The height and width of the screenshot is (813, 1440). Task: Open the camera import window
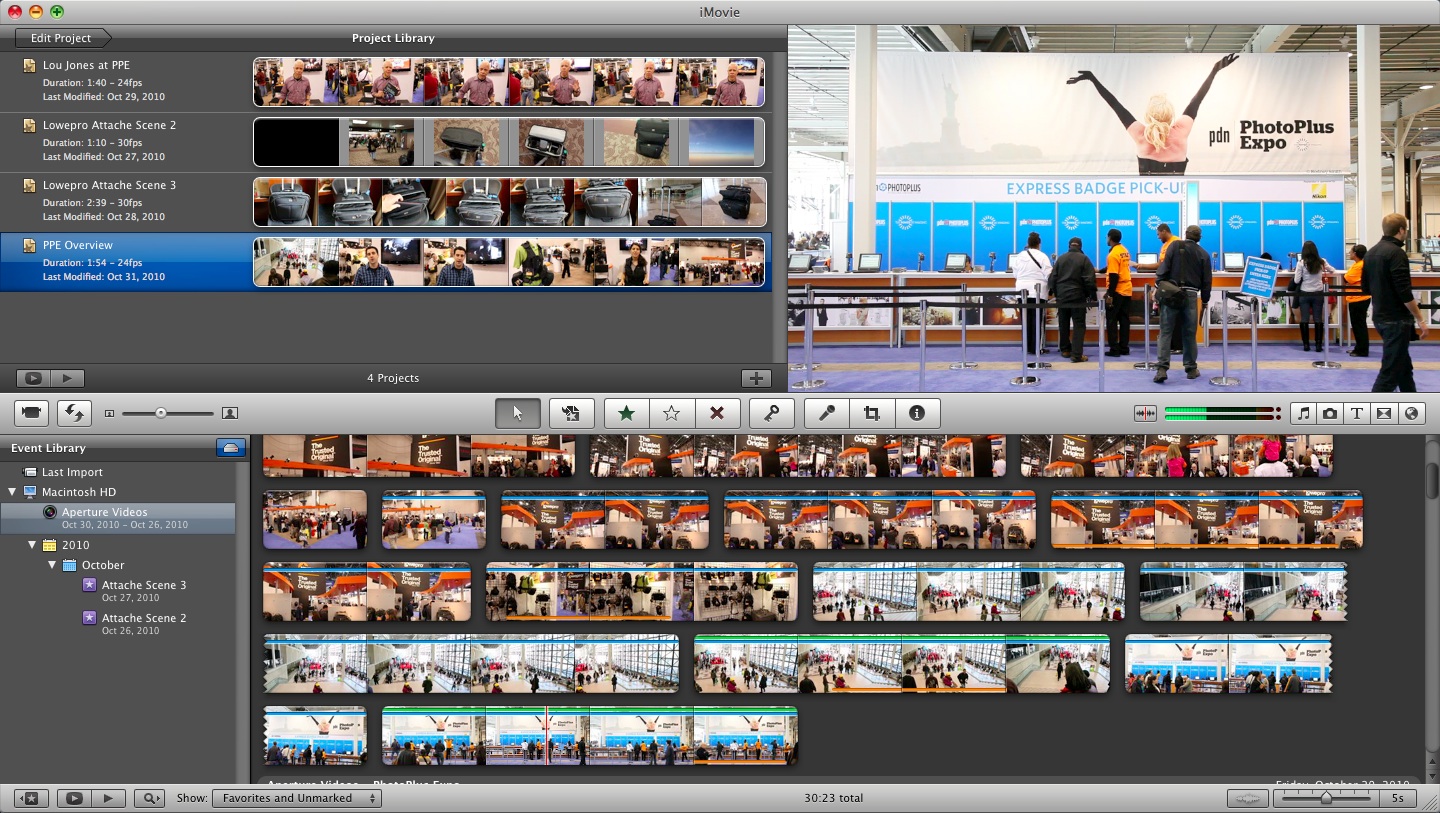[33, 412]
